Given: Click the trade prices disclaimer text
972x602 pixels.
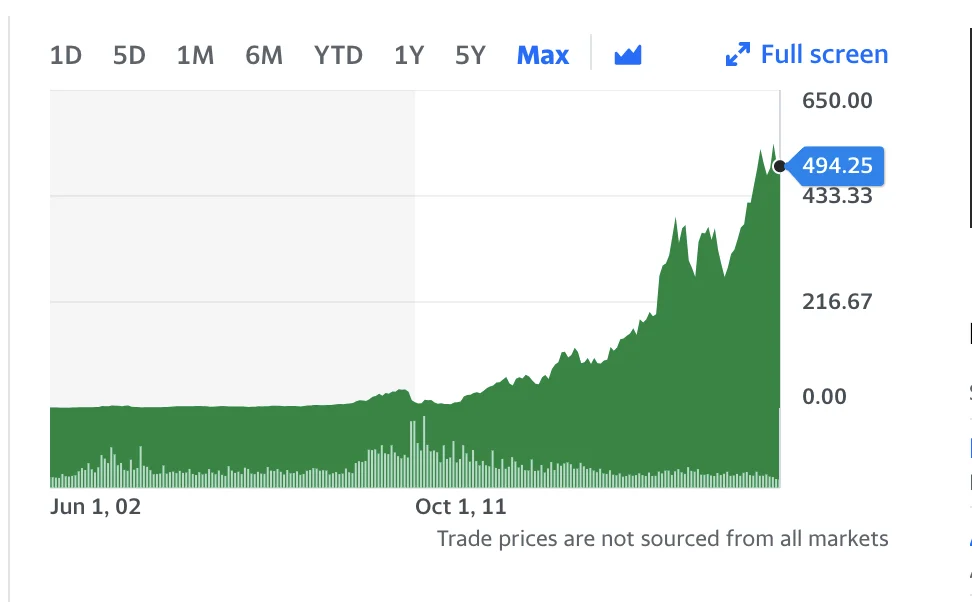Looking at the screenshot, I should coord(662,539).
